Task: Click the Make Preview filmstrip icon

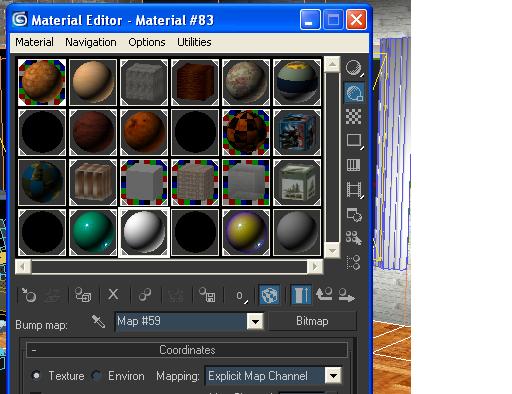Action: (354, 190)
